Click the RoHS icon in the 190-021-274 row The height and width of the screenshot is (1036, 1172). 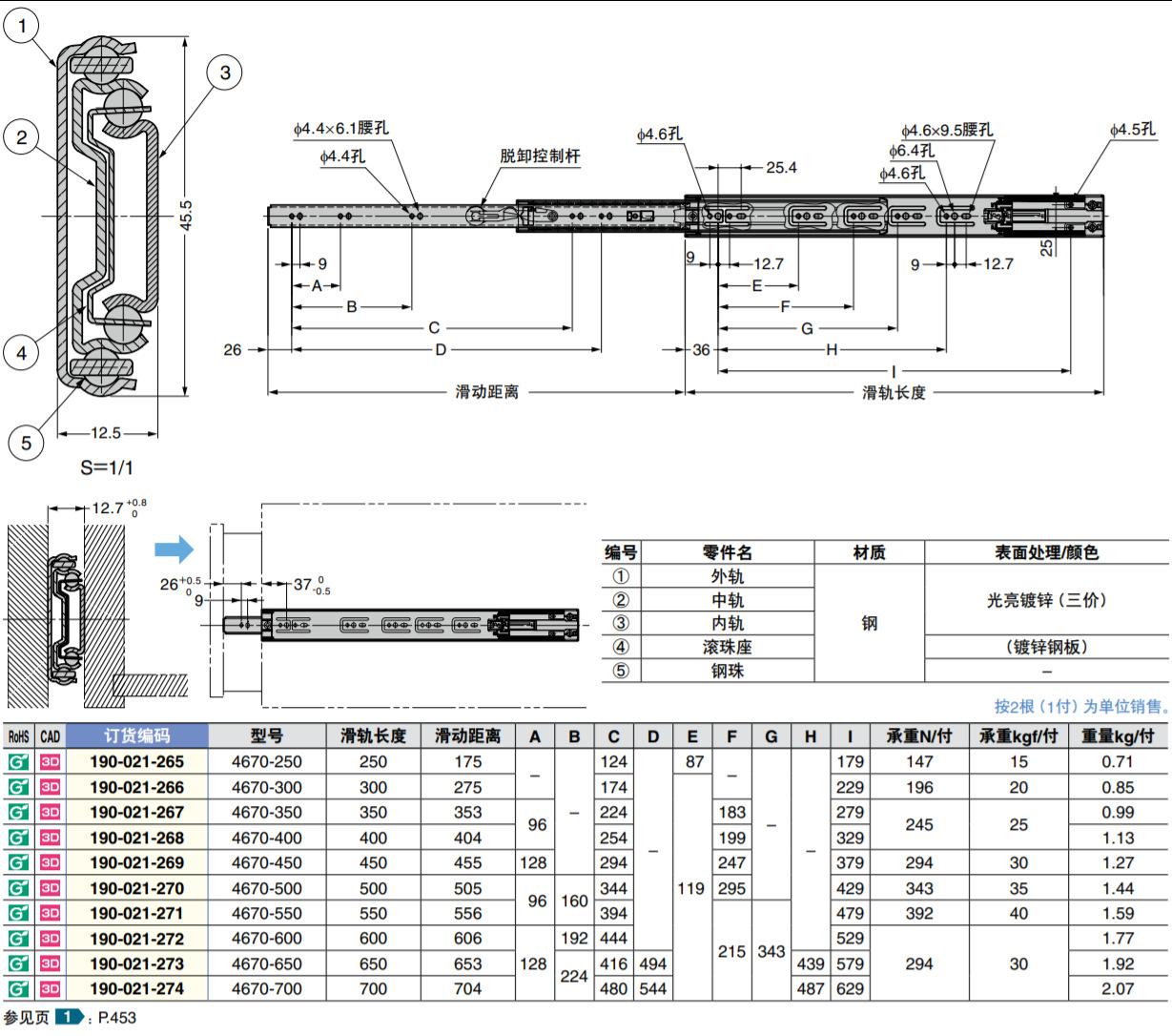[x=18, y=989]
